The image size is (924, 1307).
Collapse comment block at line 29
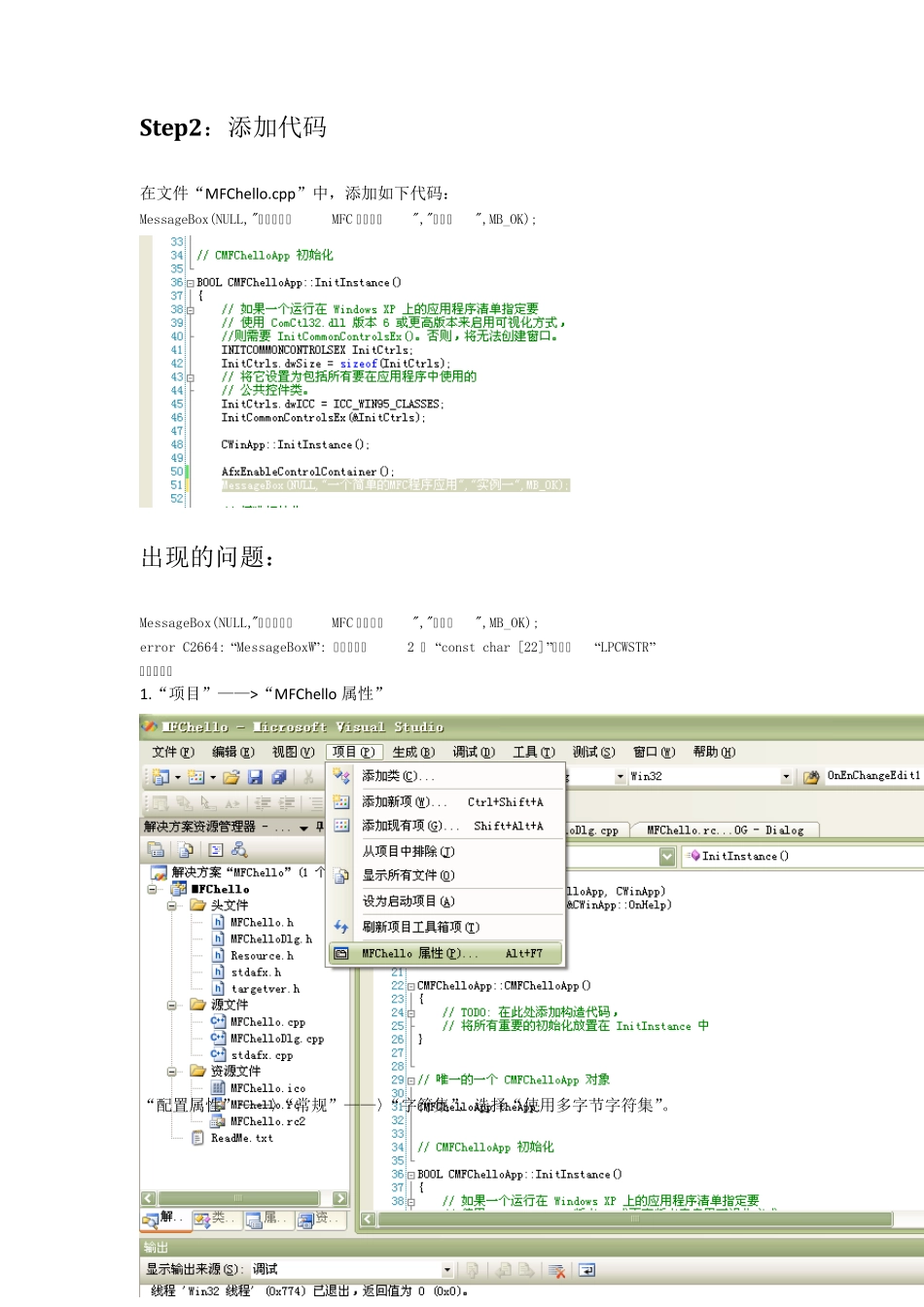pyautogui.click(x=411, y=1080)
